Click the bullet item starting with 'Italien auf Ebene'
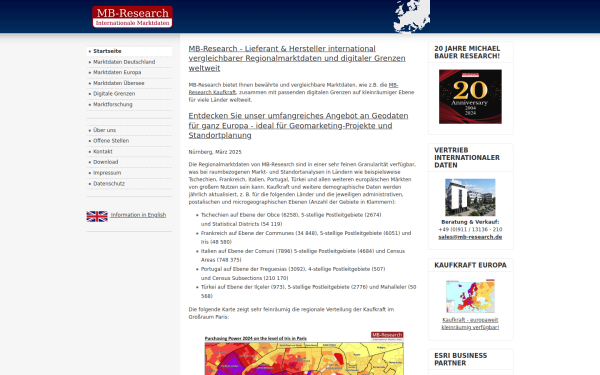Screen dimensions: 600x375 303,255
